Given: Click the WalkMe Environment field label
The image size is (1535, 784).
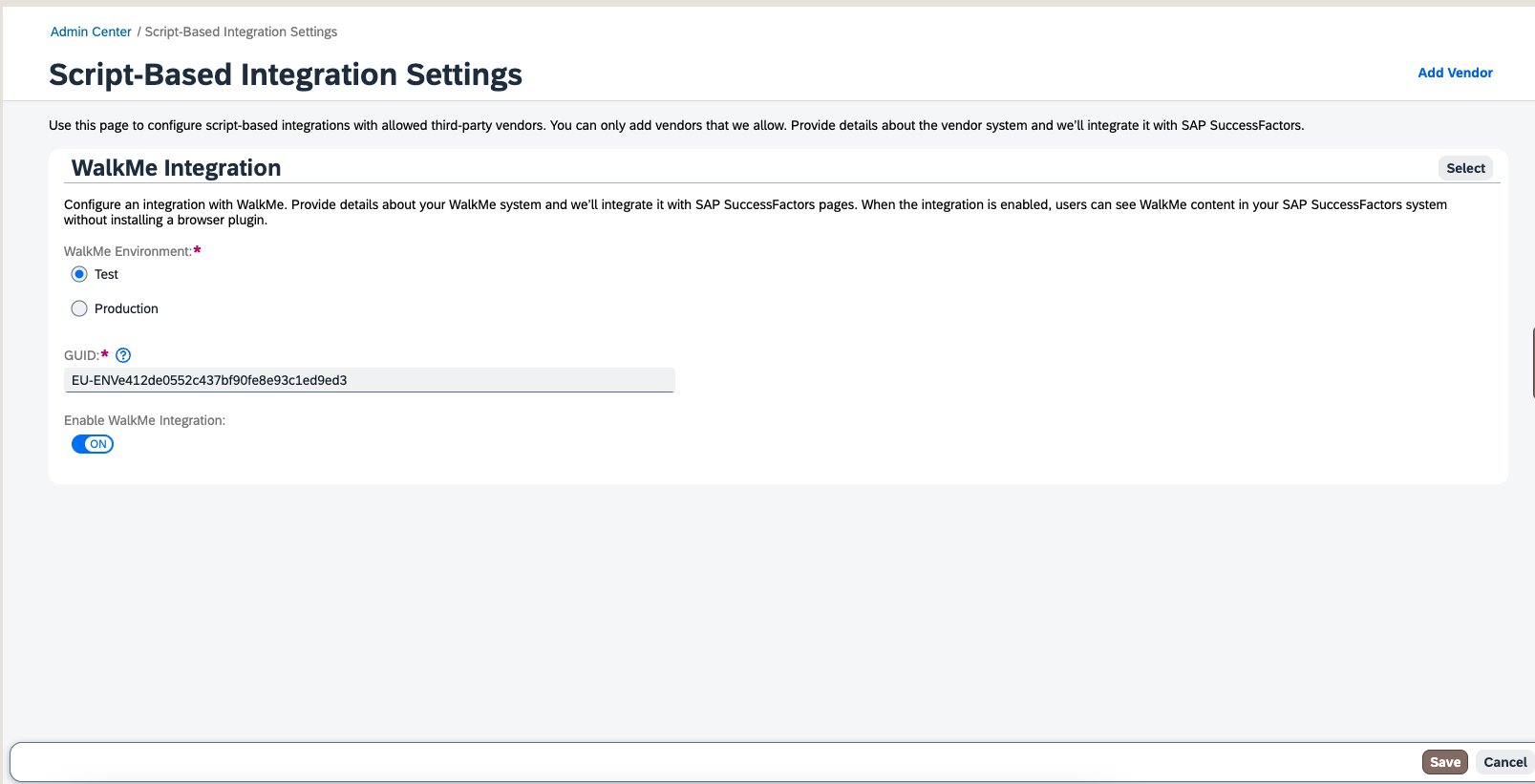Looking at the screenshot, I should coord(125,251).
